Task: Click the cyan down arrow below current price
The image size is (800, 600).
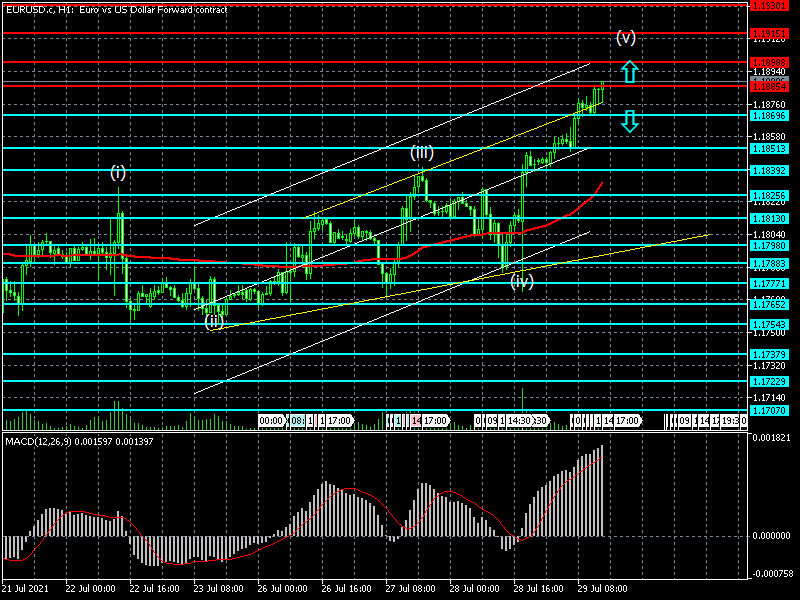Action: pyautogui.click(x=628, y=122)
